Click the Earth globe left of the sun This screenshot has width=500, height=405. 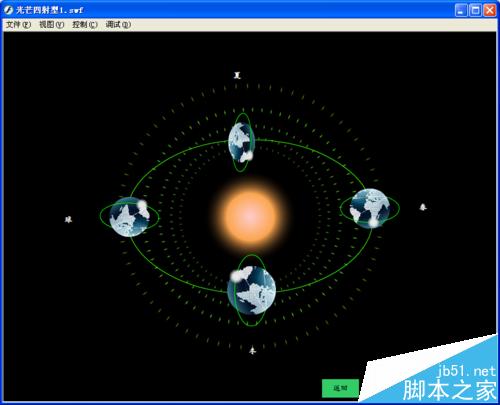(x=129, y=217)
